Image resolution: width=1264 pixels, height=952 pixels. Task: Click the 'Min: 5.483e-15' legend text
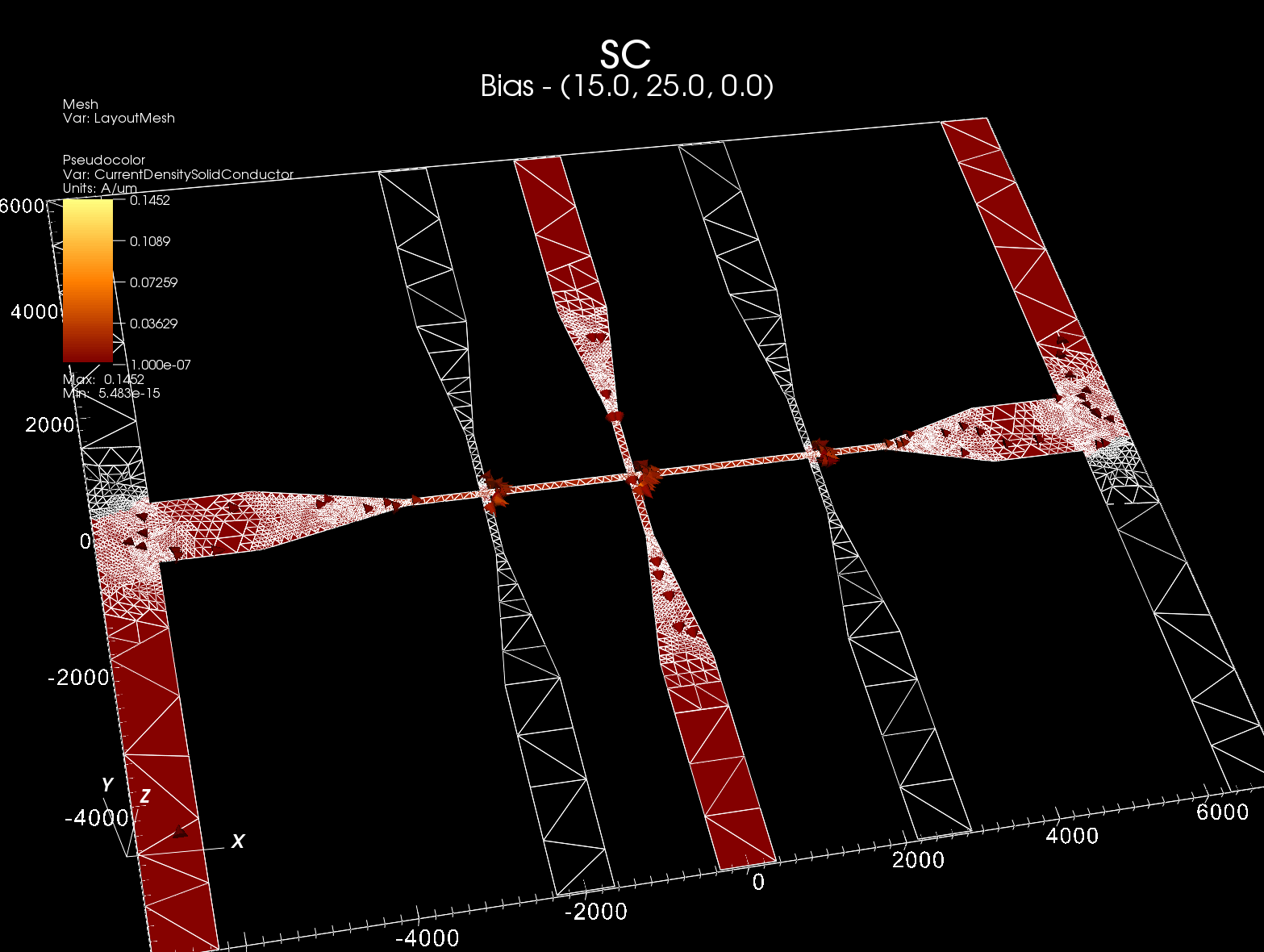click(x=111, y=394)
